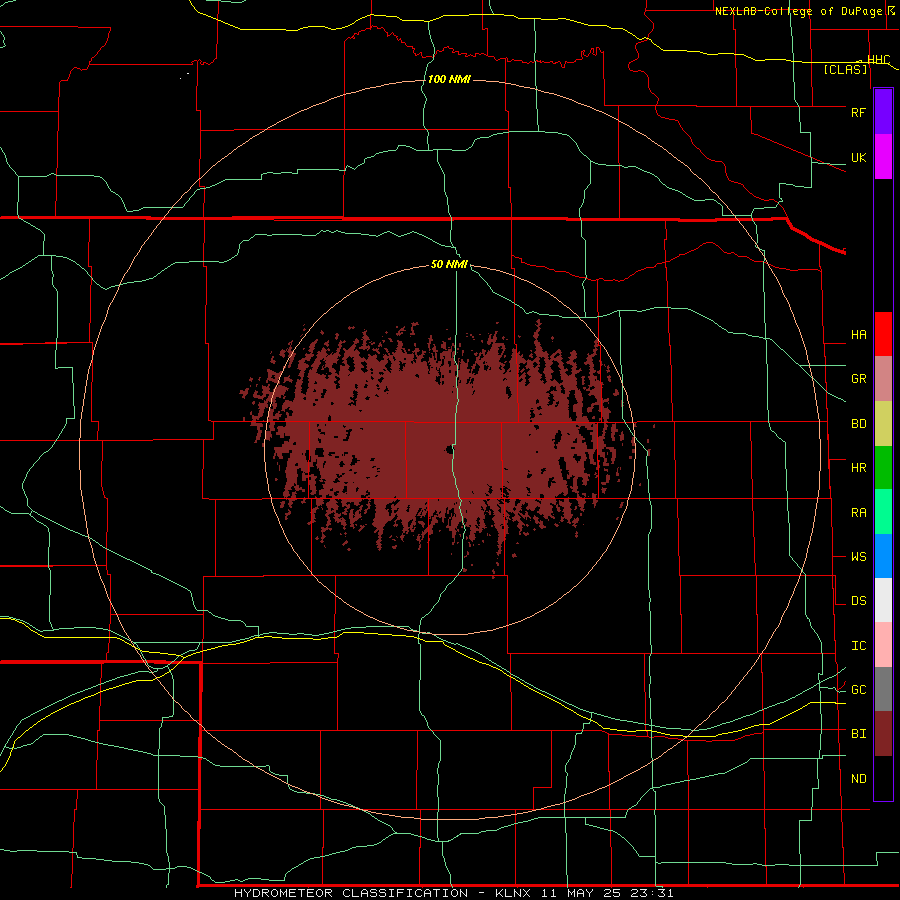
Task: Click the "NEXLAB-College of DuPage" credit text
Action: pyautogui.click(x=799, y=11)
